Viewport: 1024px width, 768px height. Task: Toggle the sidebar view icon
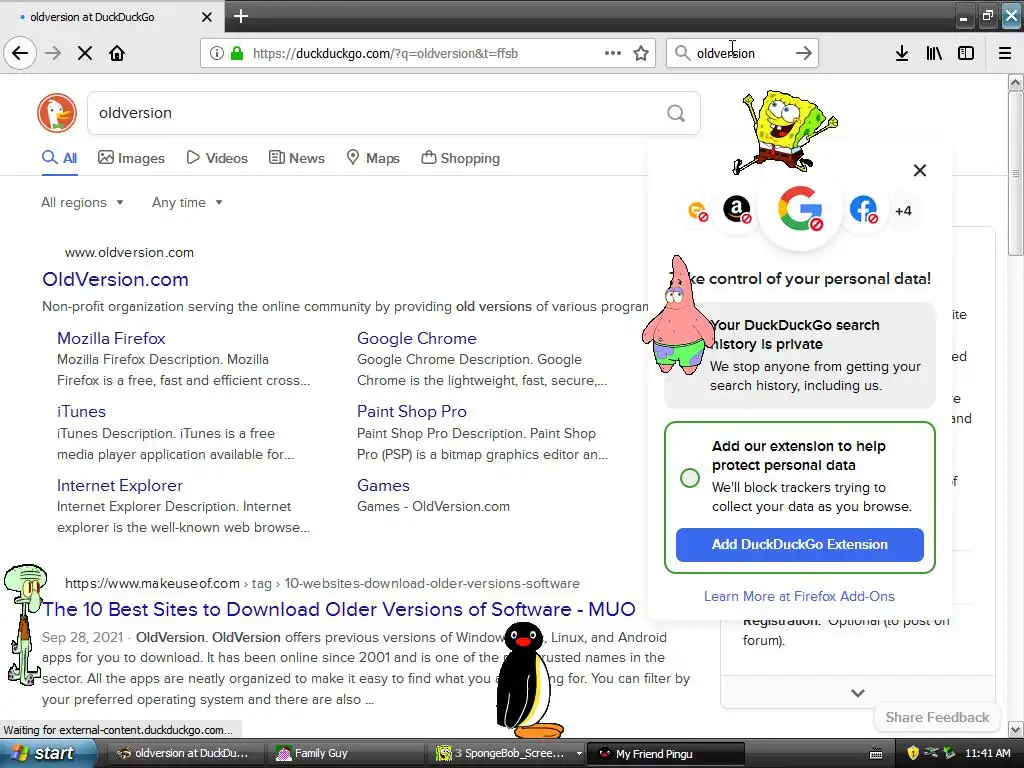tap(966, 53)
